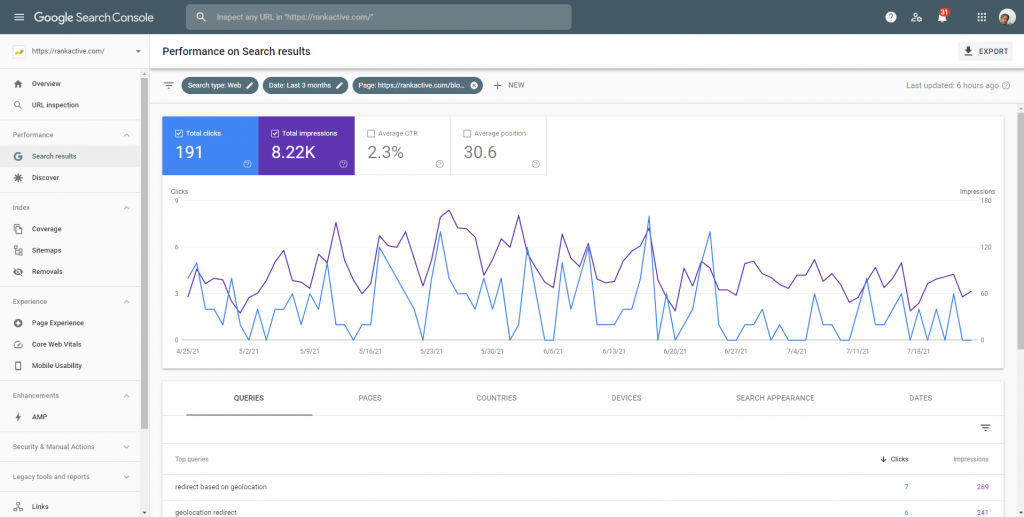Screen dimensions: 1024x517
Task: Collapse the Performance section
Action: (x=127, y=135)
